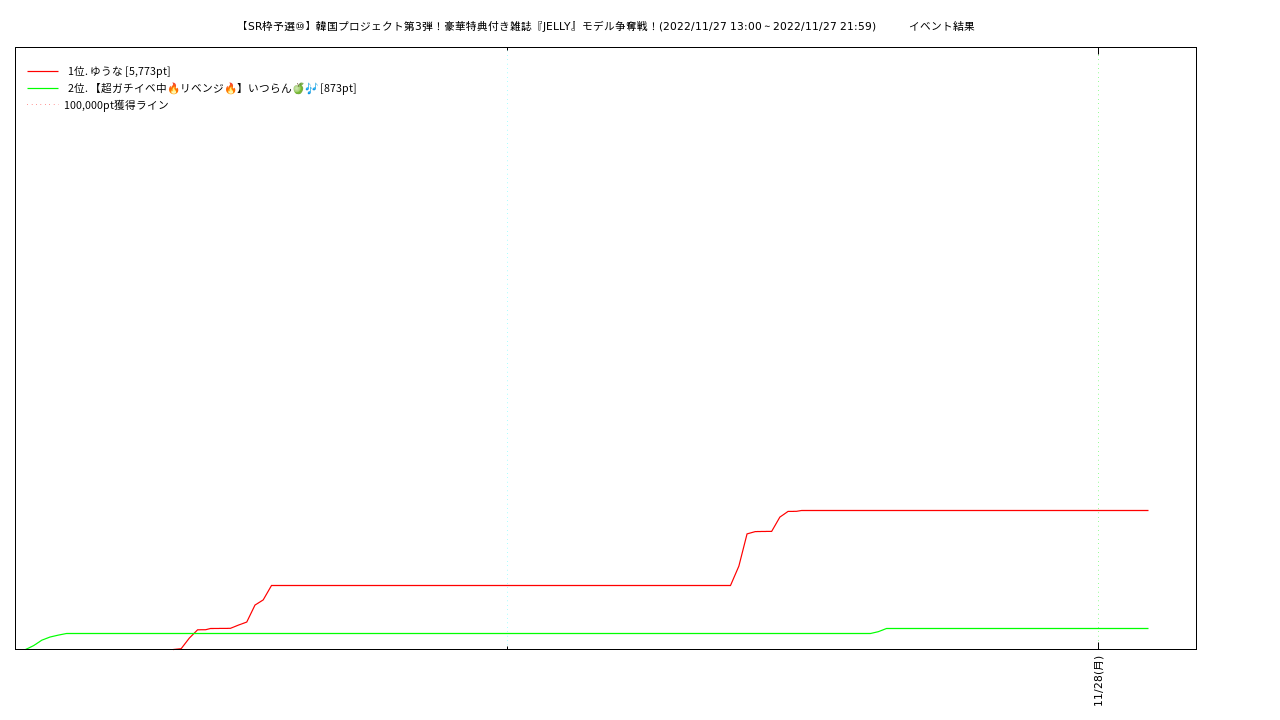Click the dotted line sample for 100,000pt line
Screen dimensions: 1280x720
pos(43,105)
